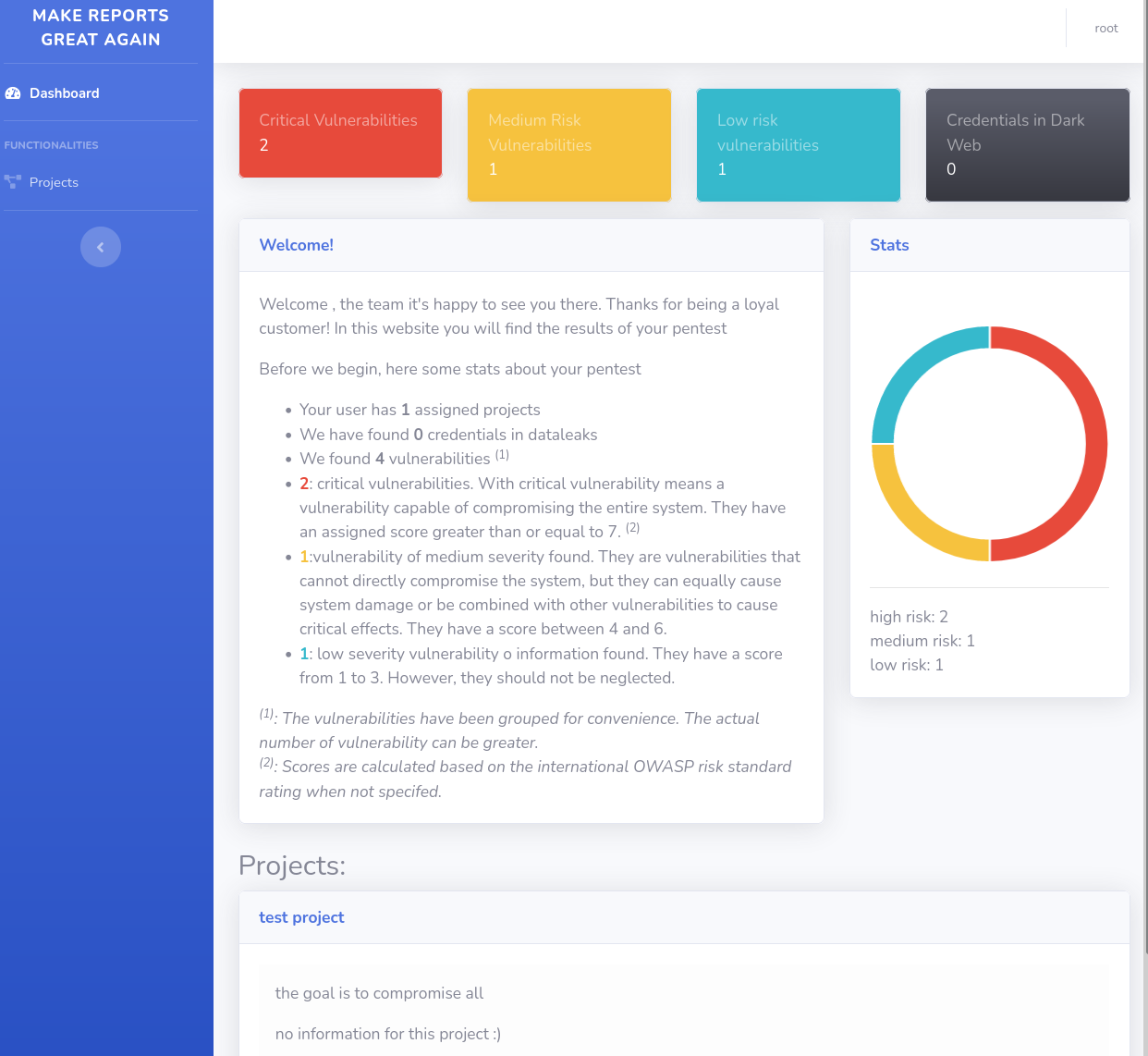Click the Welcome! panel header
The width and height of the screenshot is (1148, 1056).
pyautogui.click(x=531, y=245)
